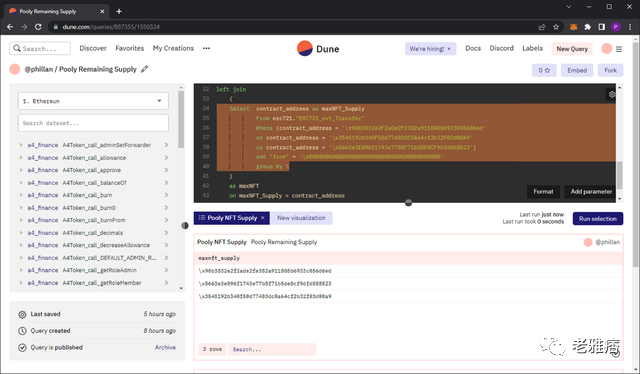The height and width of the screenshot is (374, 640).
Task: Star this query with 0 star button
Action: tap(544, 70)
